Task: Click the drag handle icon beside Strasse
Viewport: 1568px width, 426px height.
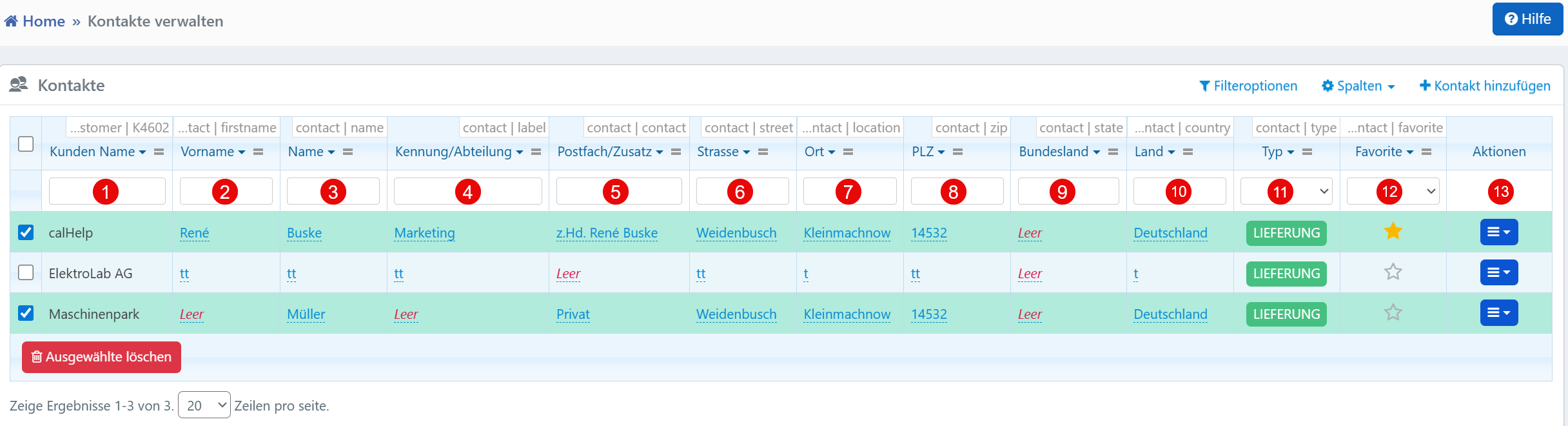Action: pyautogui.click(x=763, y=152)
